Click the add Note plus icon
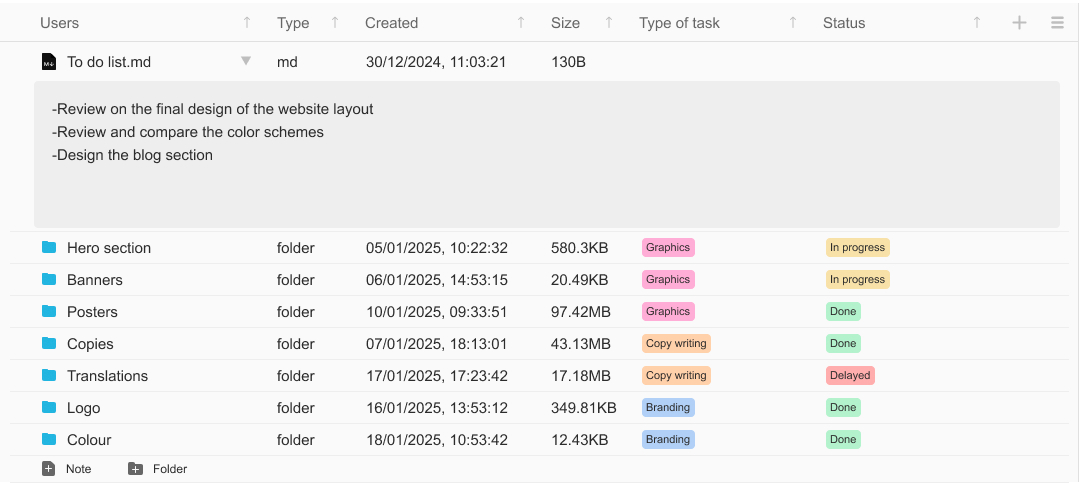The width and height of the screenshot is (1079, 483). click(x=48, y=469)
